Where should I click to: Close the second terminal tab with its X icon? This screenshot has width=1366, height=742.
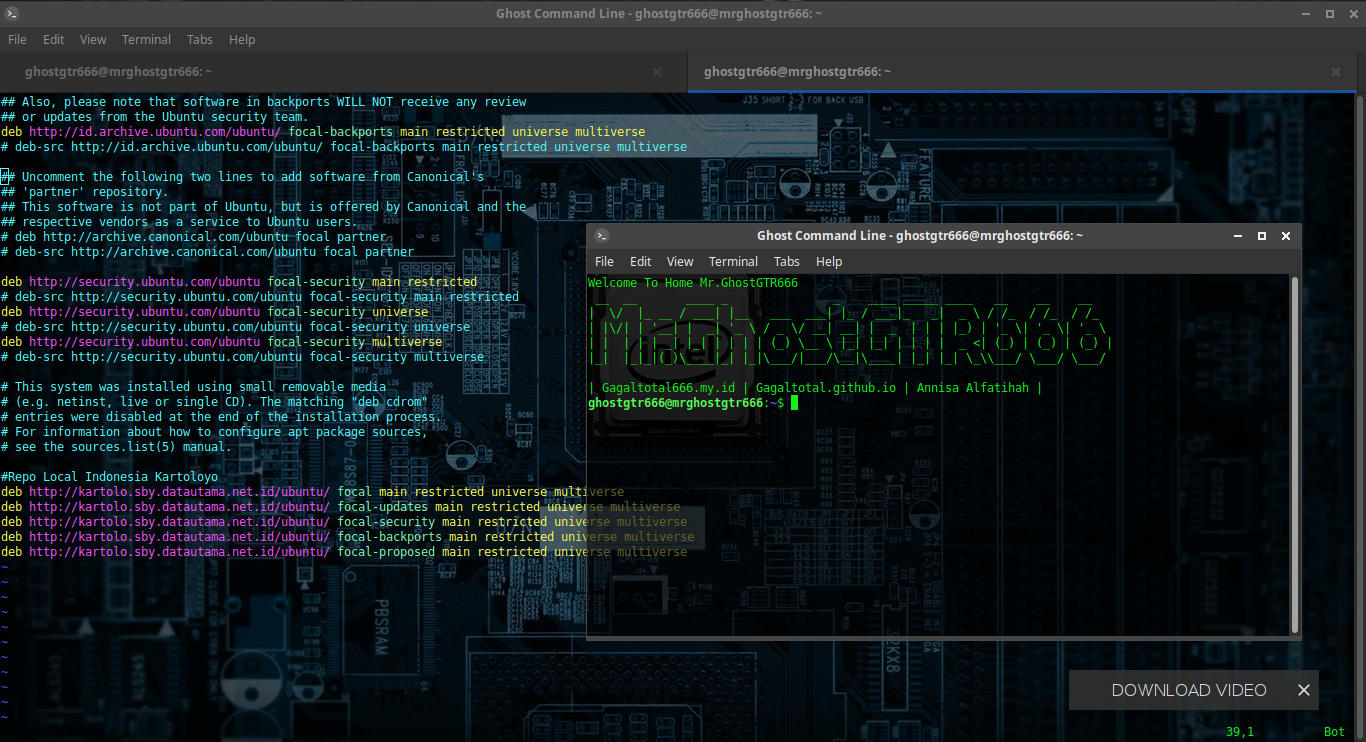click(x=1335, y=71)
